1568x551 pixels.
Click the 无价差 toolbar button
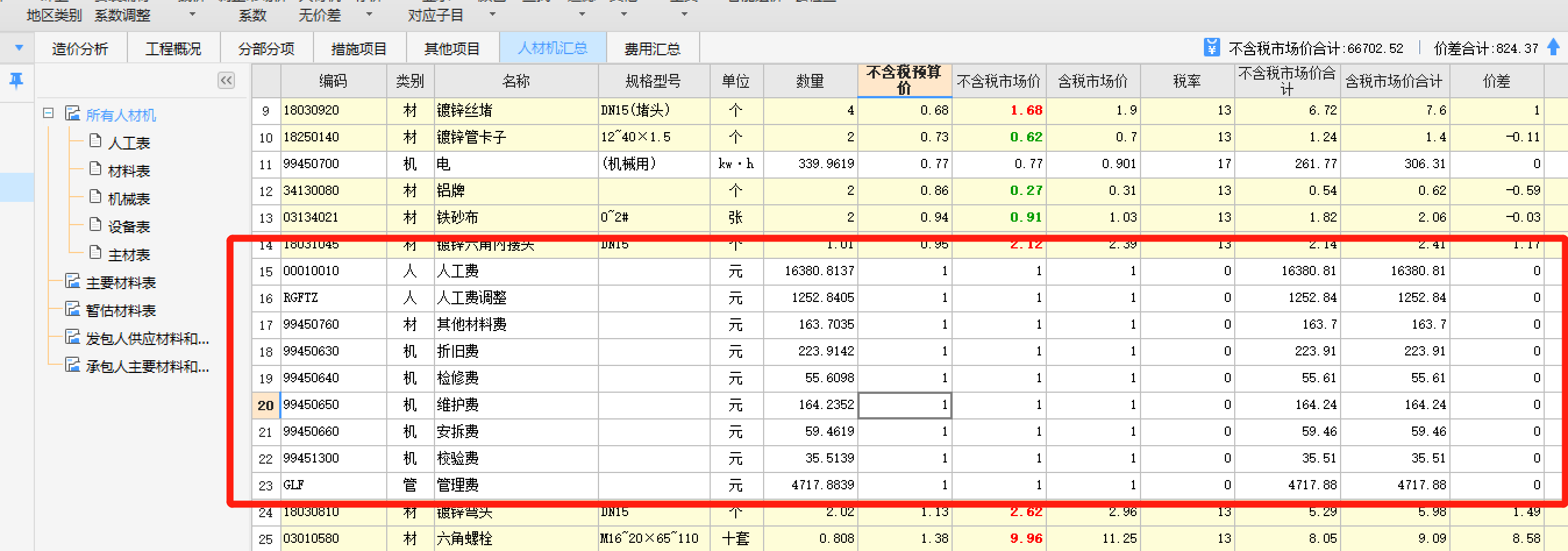pyautogui.click(x=319, y=15)
